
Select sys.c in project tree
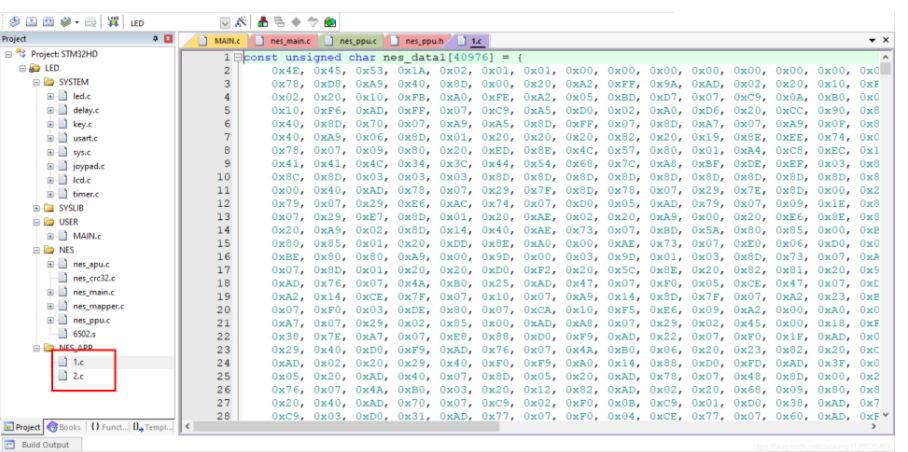[82, 152]
